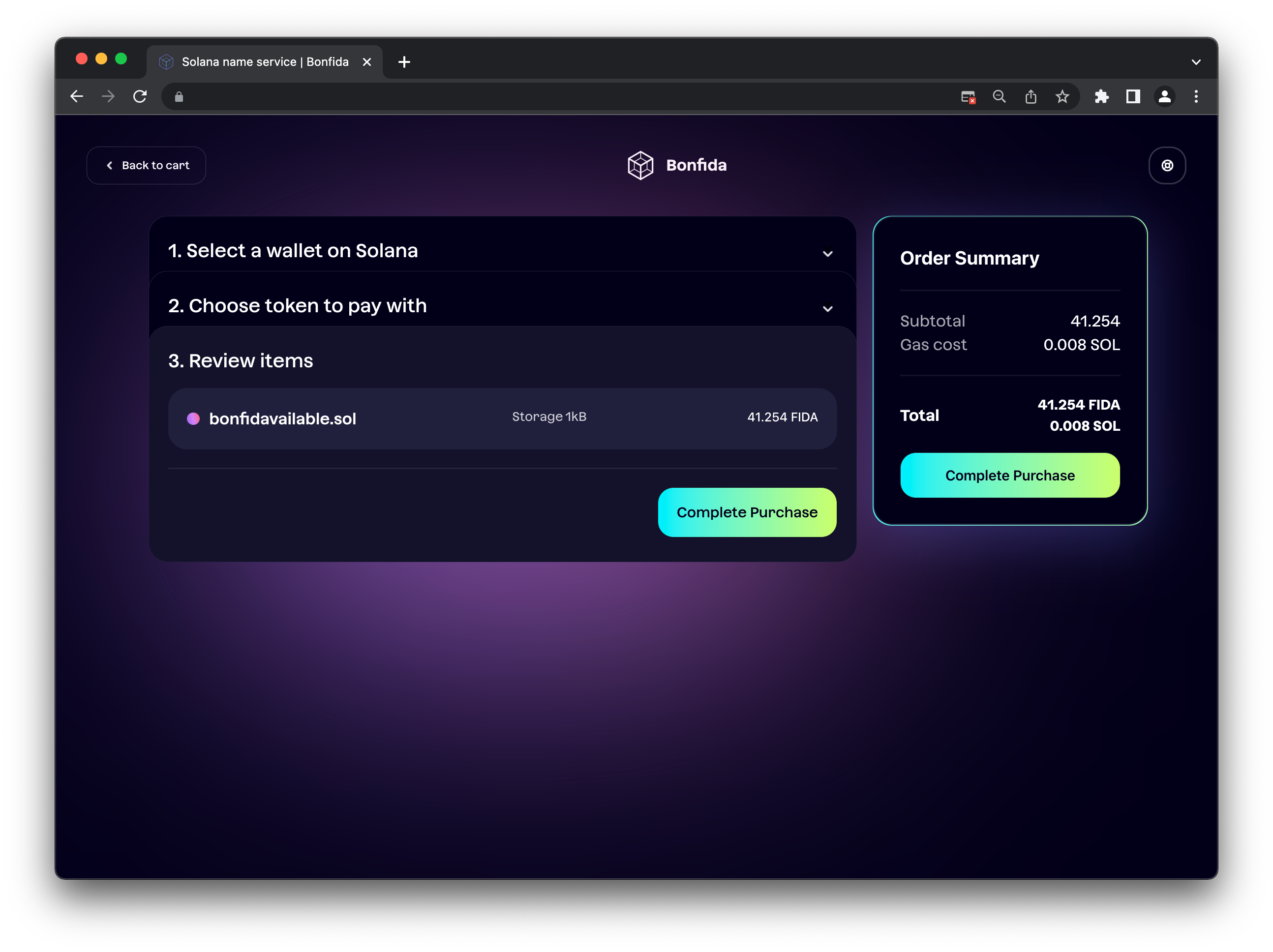Click the Gas cost 0.008 SOL value
The image size is (1273, 952).
pyautogui.click(x=1081, y=345)
